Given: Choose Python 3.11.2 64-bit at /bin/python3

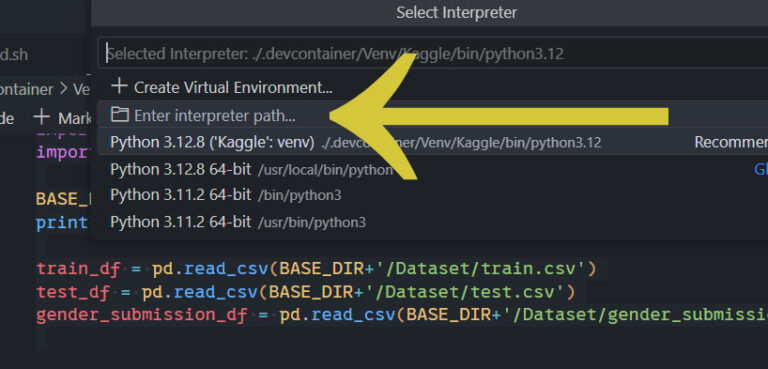Looking at the screenshot, I should (x=430, y=195).
